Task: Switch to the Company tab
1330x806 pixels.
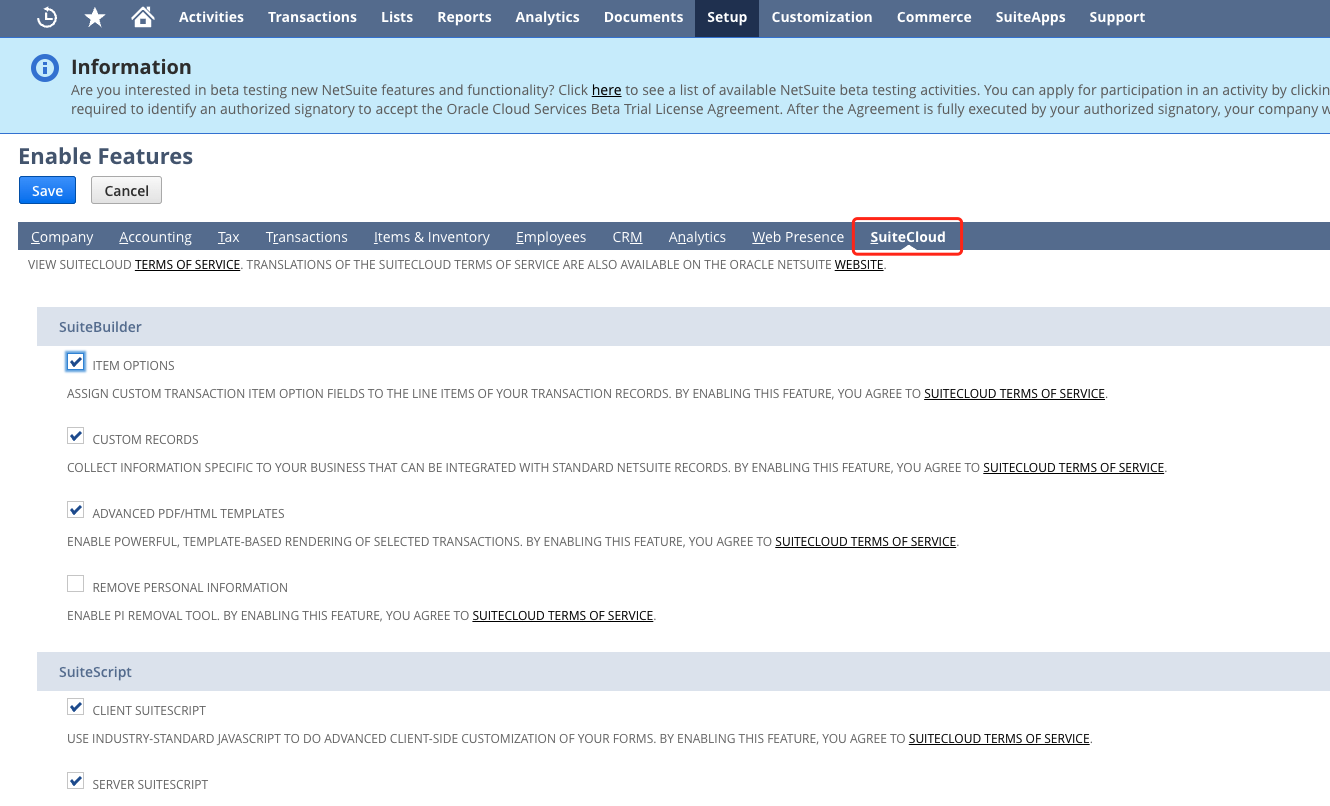Action: coord(62,237)
